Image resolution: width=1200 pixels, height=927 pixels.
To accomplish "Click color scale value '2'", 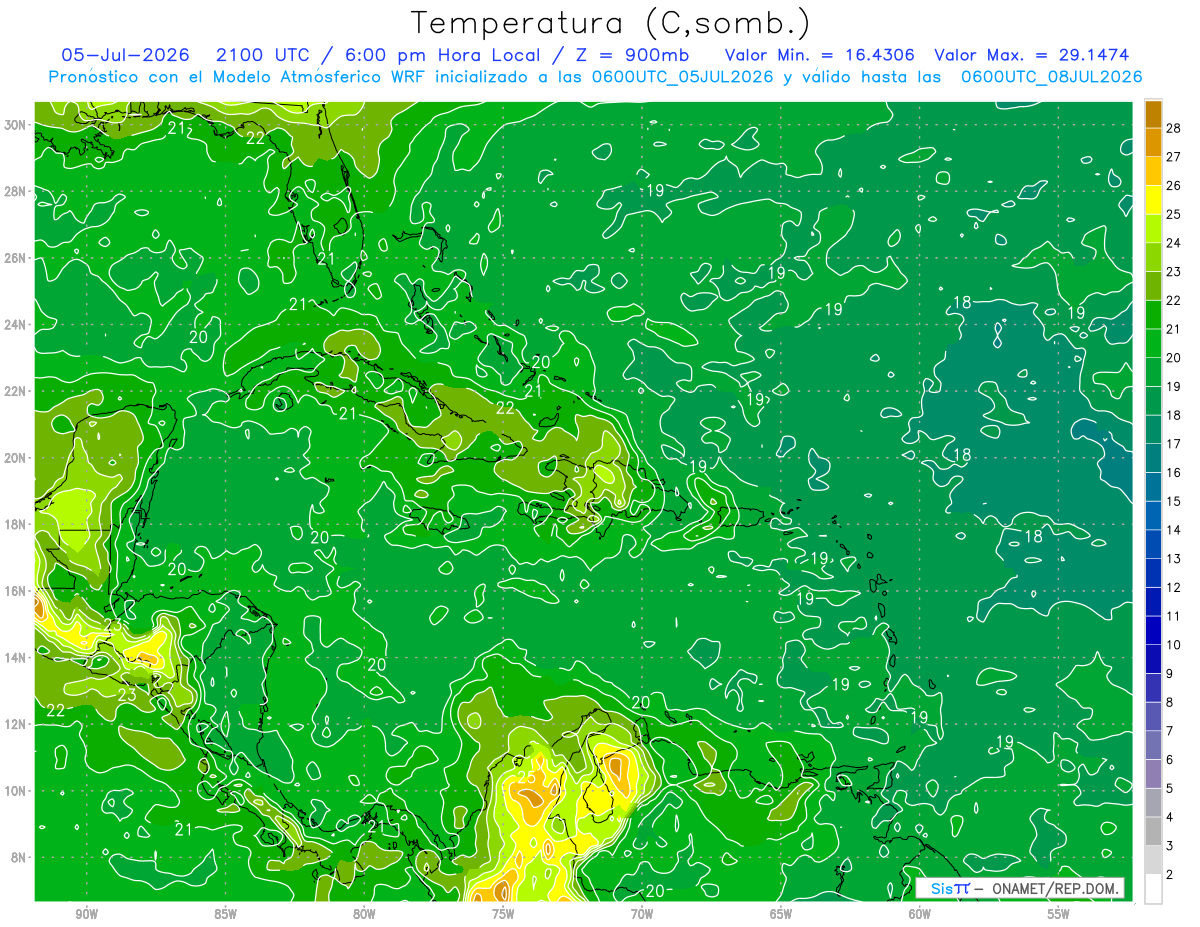I will [1170, 875].
